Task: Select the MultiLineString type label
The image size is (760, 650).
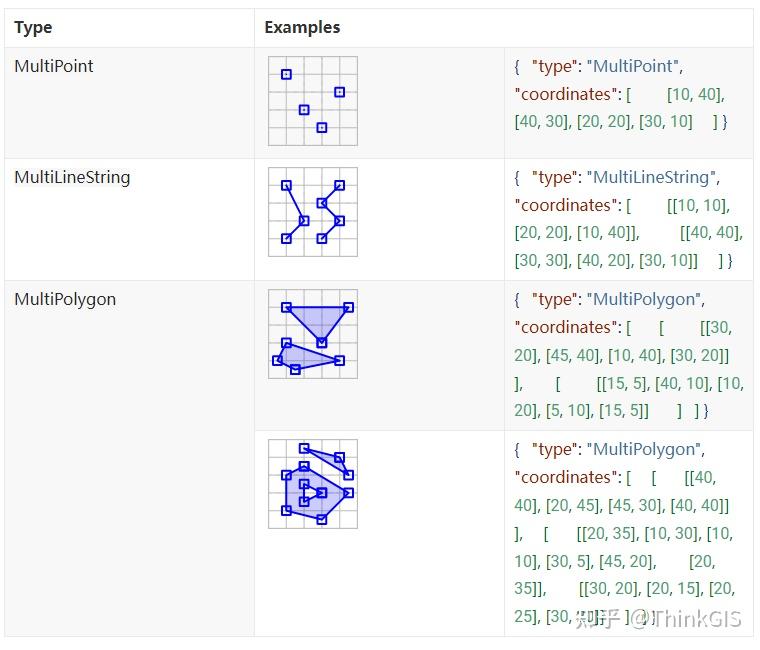Action: [x=72, y=177]
